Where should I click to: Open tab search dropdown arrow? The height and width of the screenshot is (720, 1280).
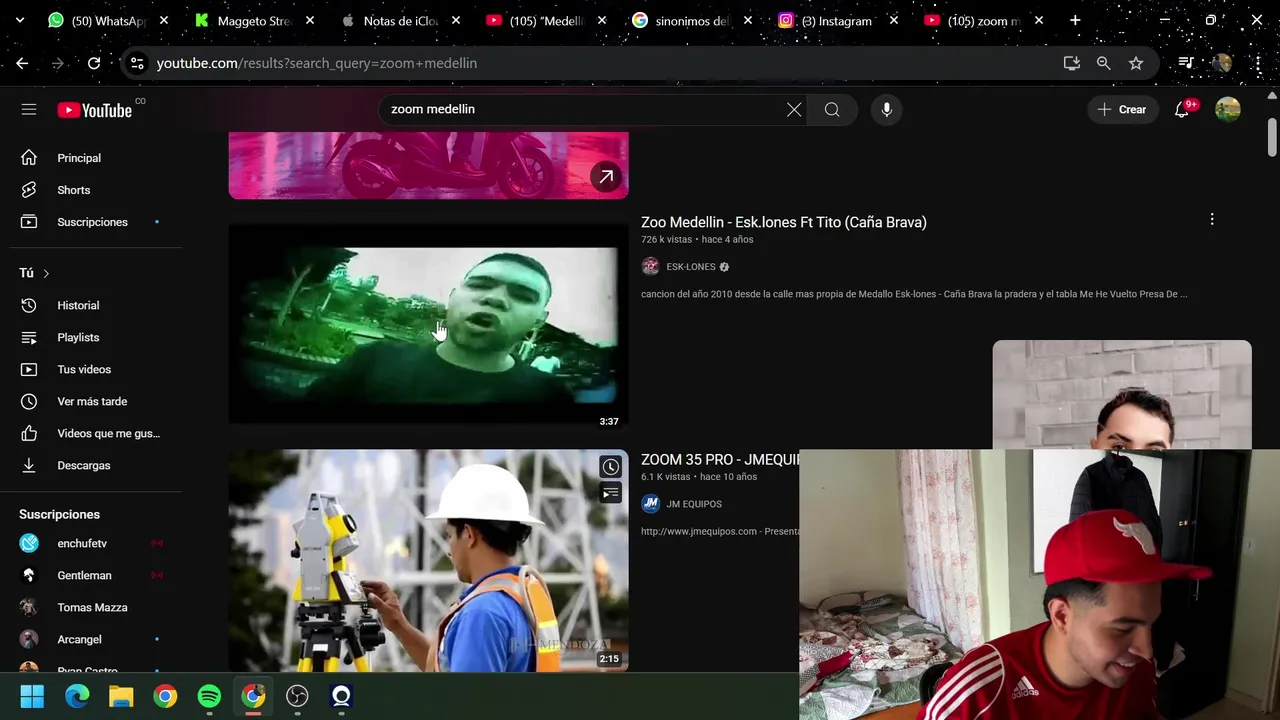[19, 20]
